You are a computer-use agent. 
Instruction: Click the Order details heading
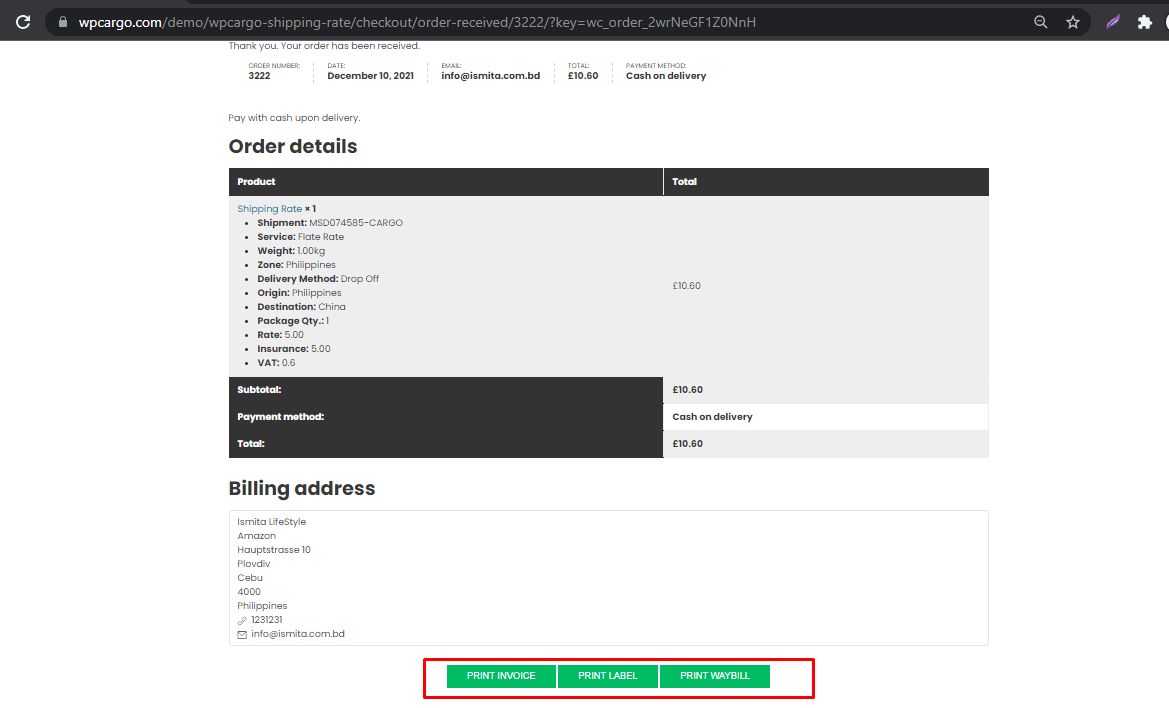[293, 146]
